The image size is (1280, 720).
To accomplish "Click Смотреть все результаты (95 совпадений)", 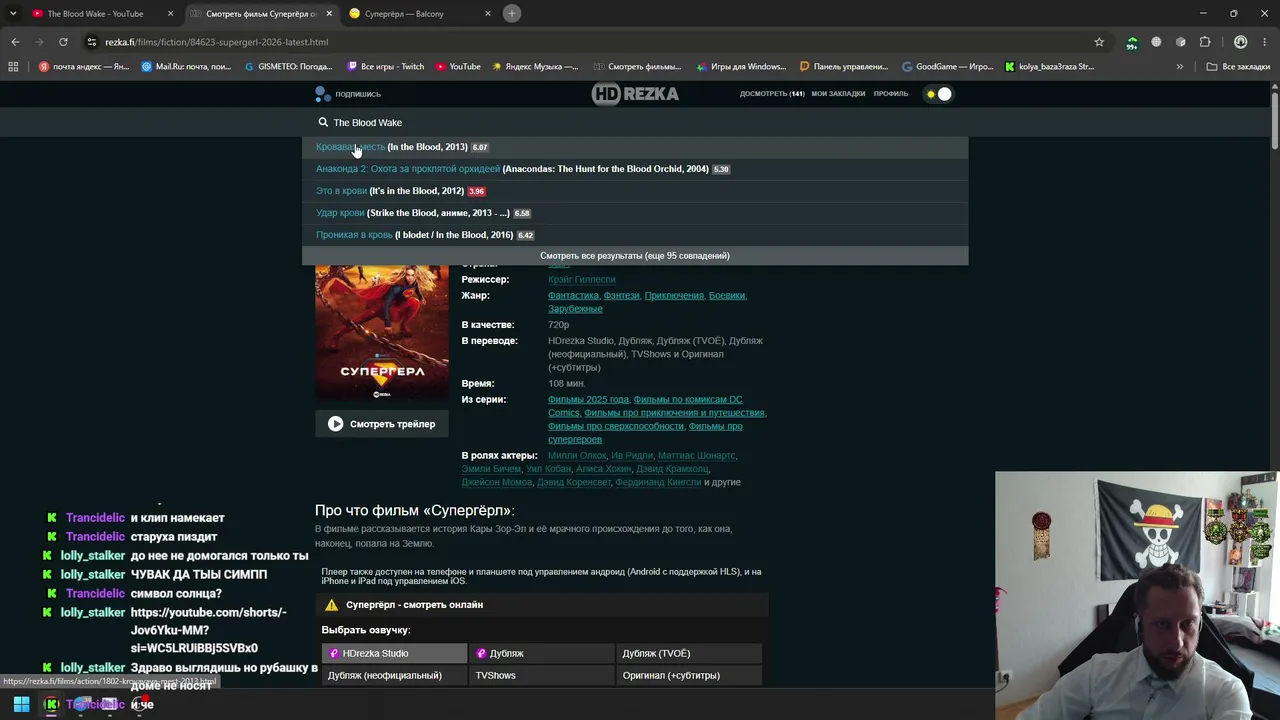I will coord(635,256).
